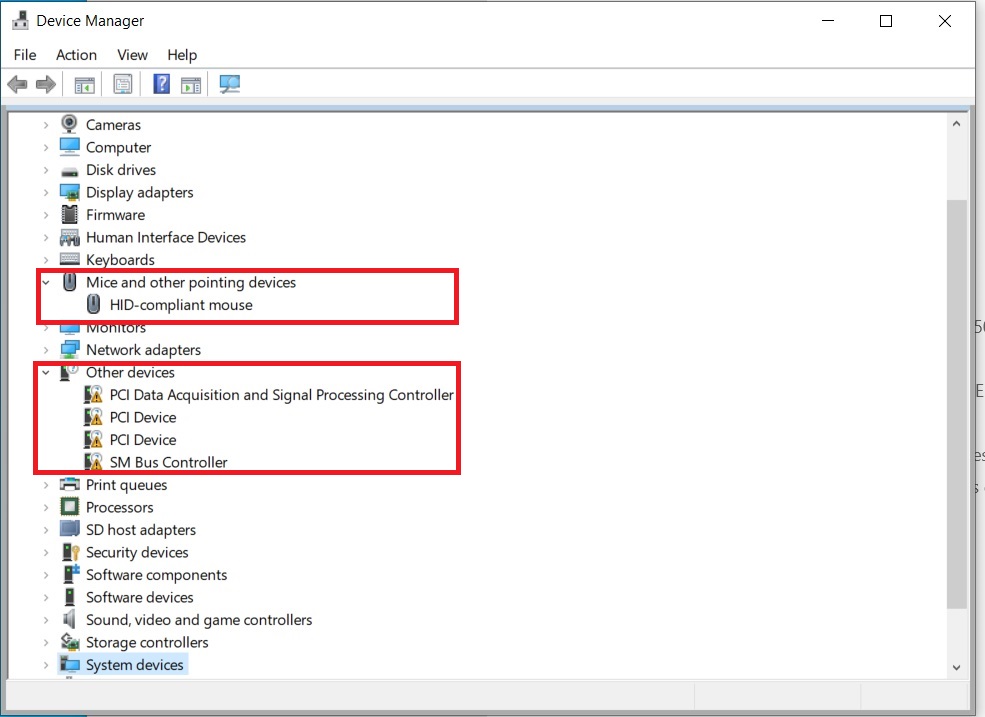The image size is (985, 717).
Task: Expand the Sound, video and game controllers category
Action: click(x=47, y=619)
